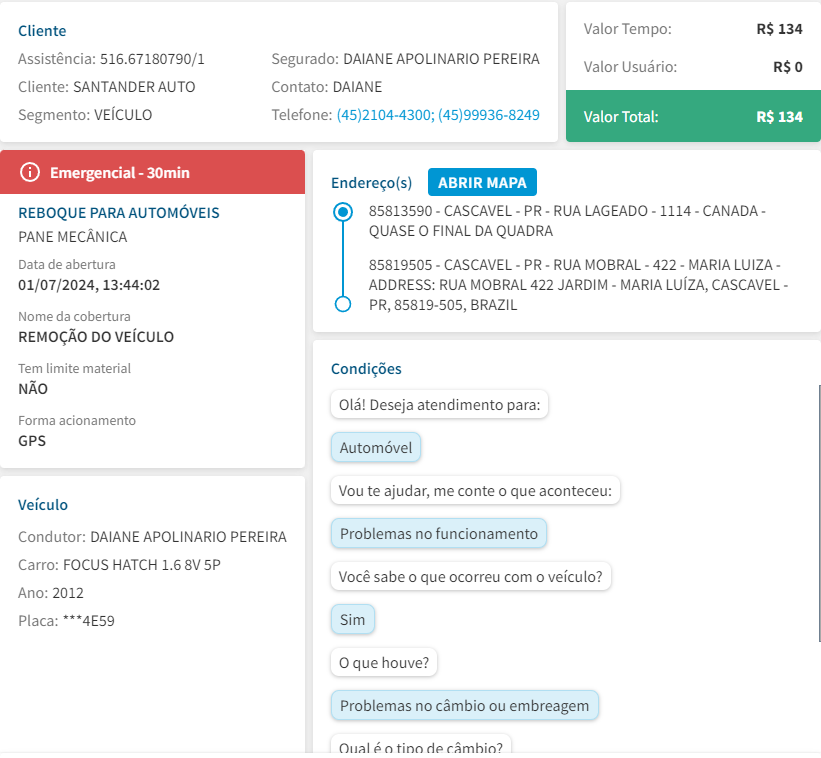Select Problemas no câmbio ou embreagem answer
The height and width of the screenshot is (758, 821).
click(464, 705)
